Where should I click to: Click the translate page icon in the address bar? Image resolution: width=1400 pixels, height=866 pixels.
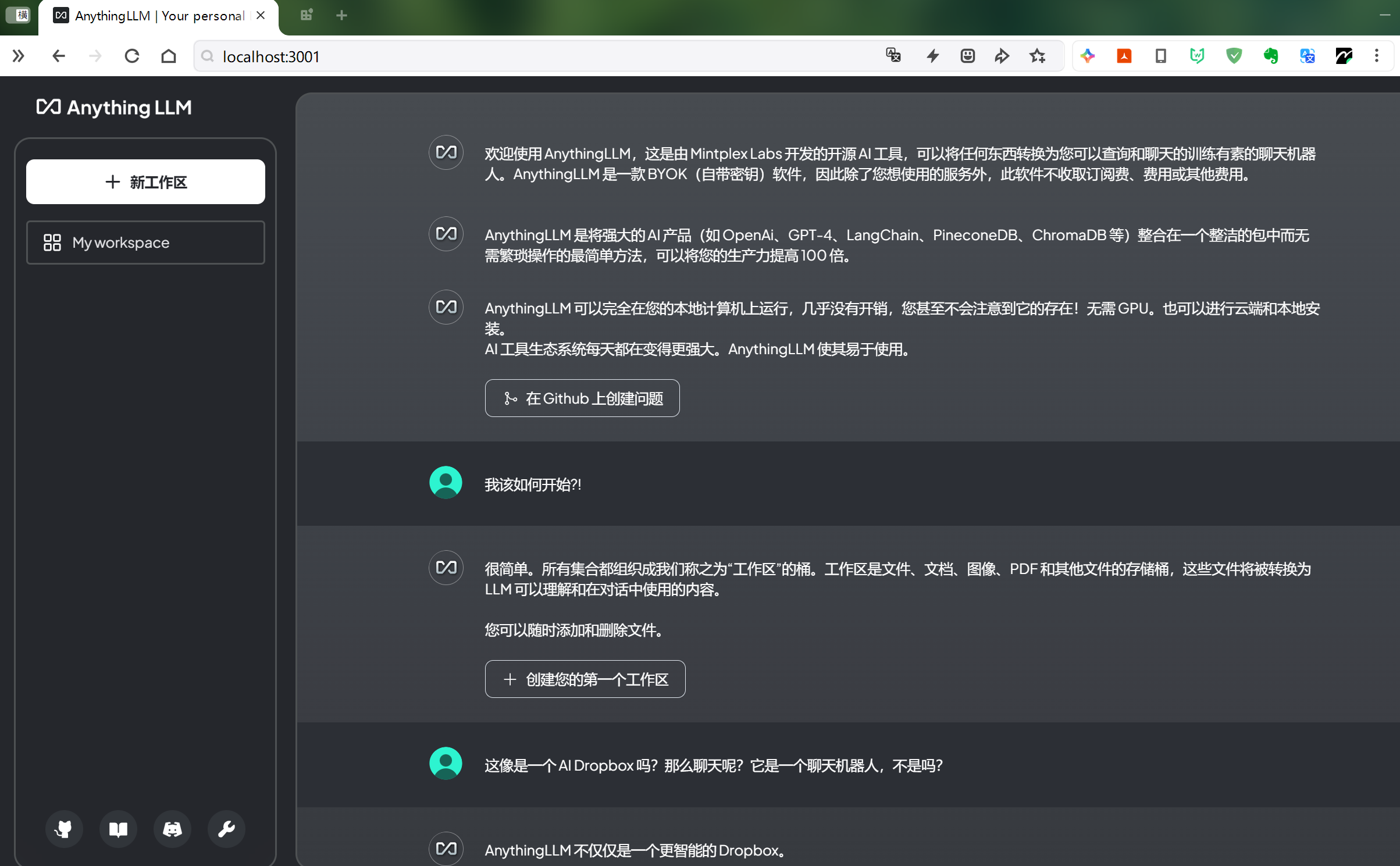[893, 56]
